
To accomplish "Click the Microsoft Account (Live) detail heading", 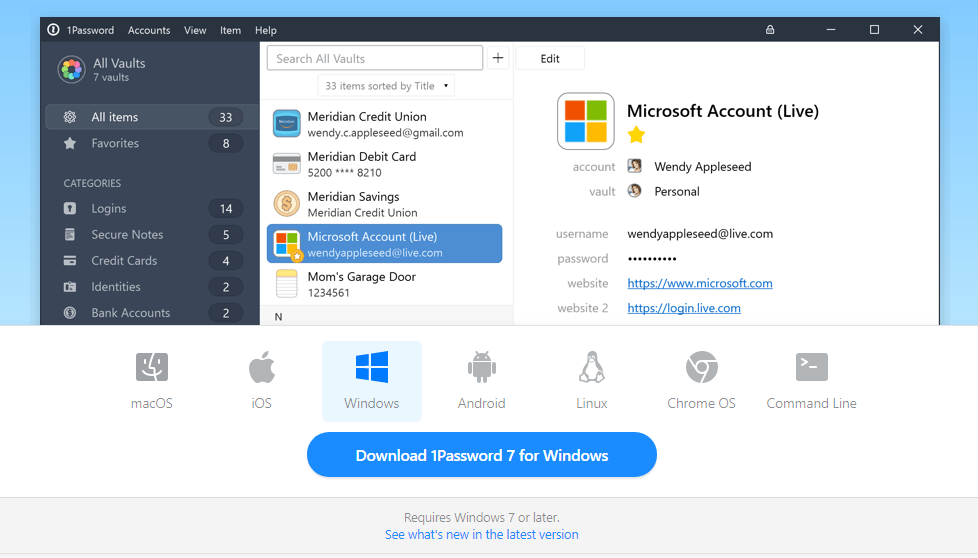I will click(x=723, y=111).
